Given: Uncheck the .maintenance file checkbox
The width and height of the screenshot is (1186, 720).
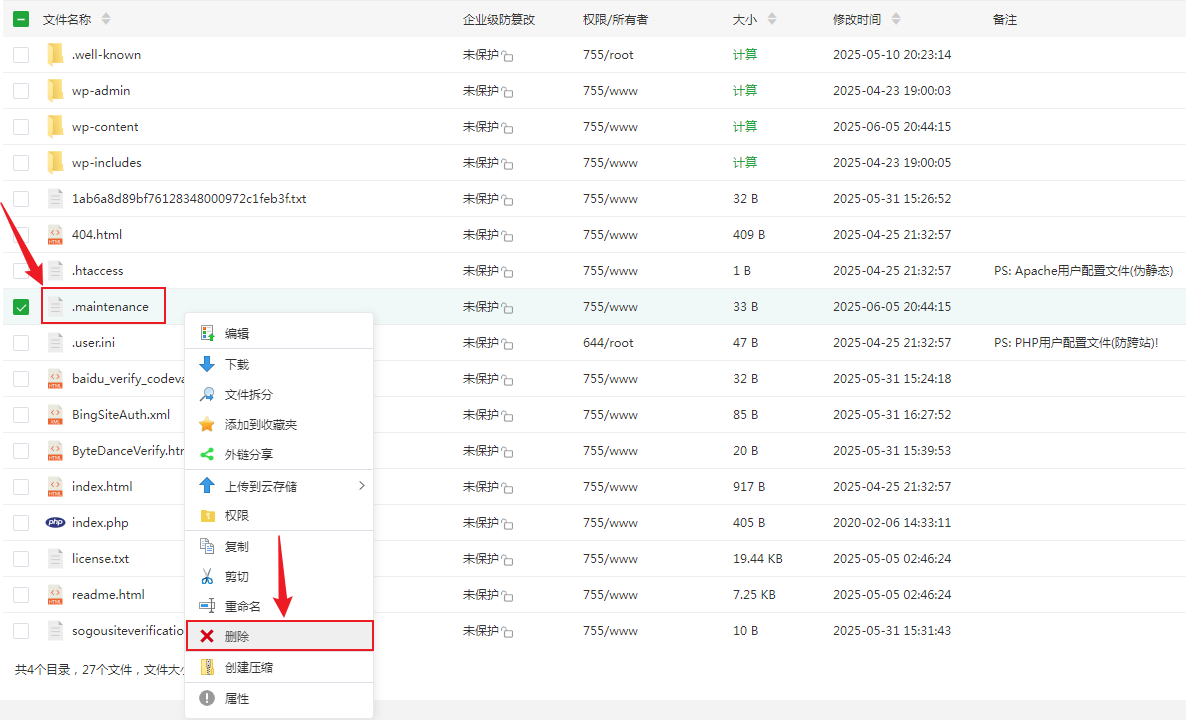Looking at the screenshot, I should point(21,307).
